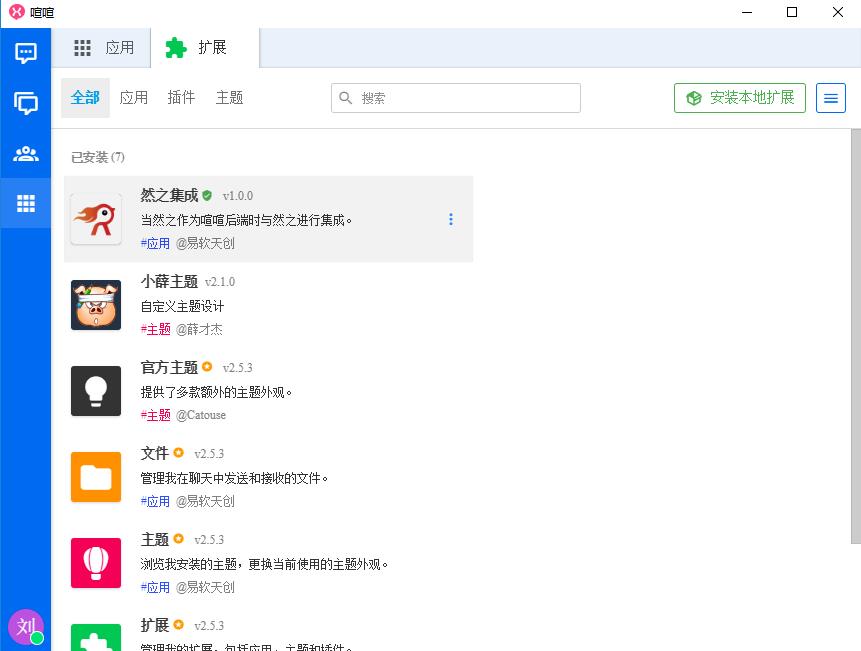Viewport: 861px width, 651px height.
Task: Click the 然之集成 extension icon
Action: coord(96,219)
